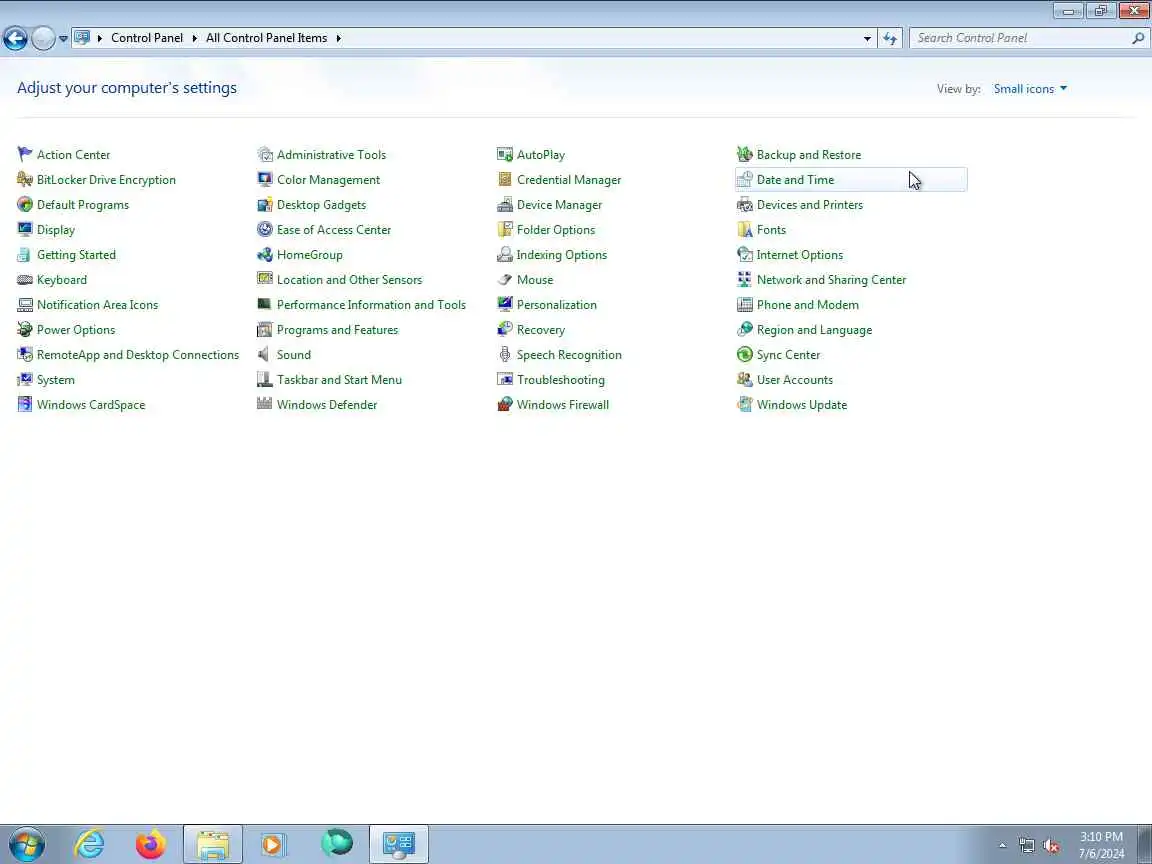Image resolution: width=1152 pixels, height=864 pixels.
Task: Open the Windows Start button
Action: pos(27,844)
